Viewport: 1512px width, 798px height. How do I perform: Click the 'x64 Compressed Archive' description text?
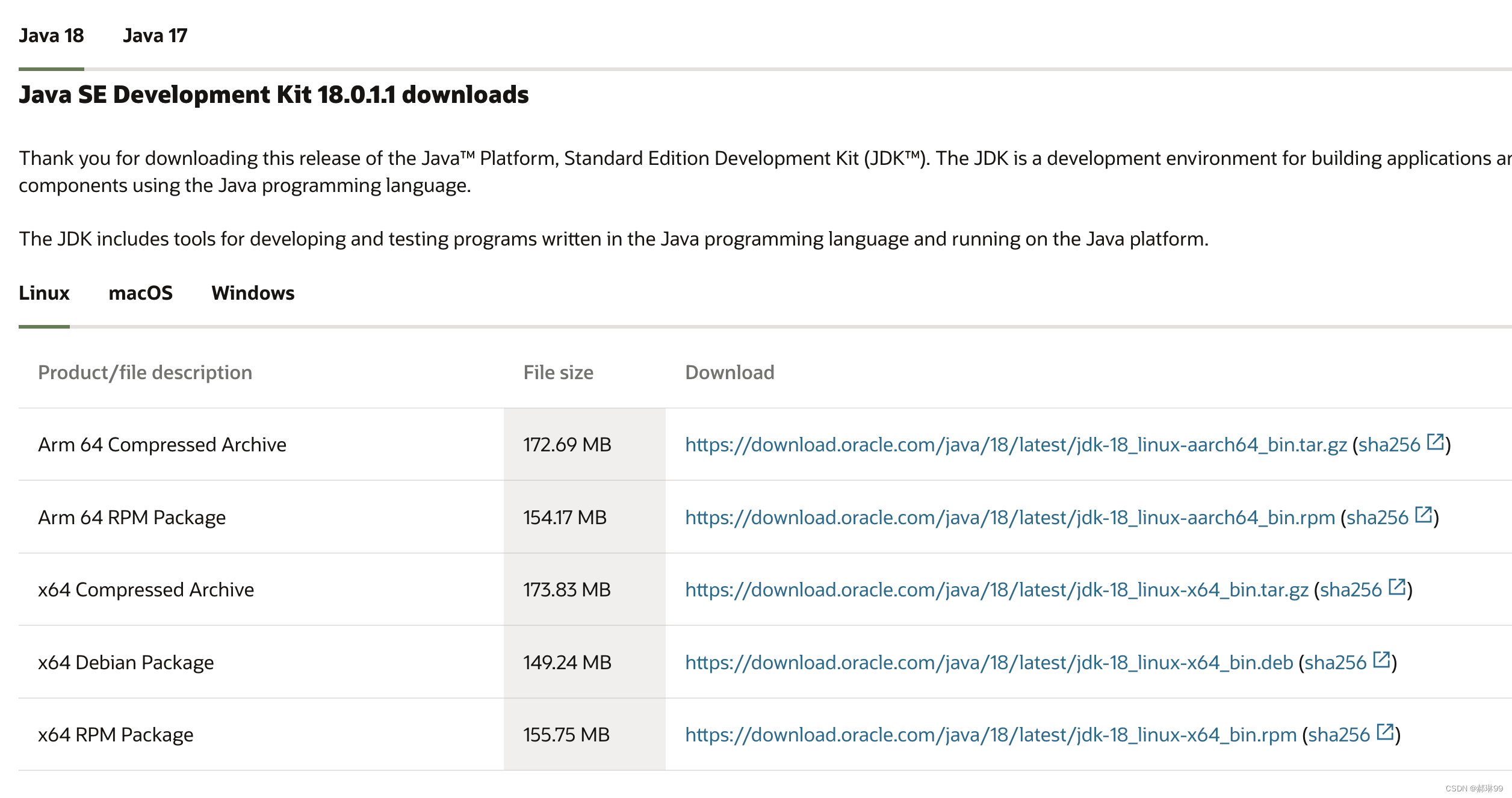(146, 590)
